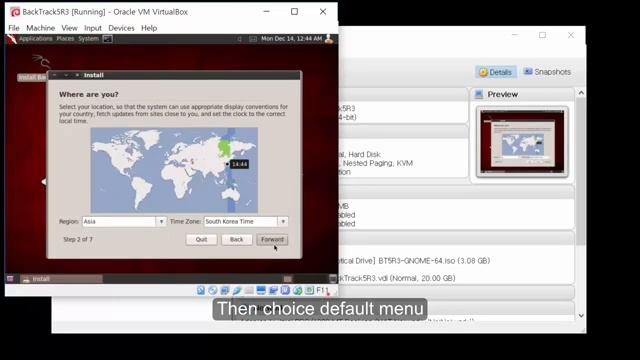Launch the terminal icon in top panel
The width and height of the screenshot is (640, 360).
107,39
